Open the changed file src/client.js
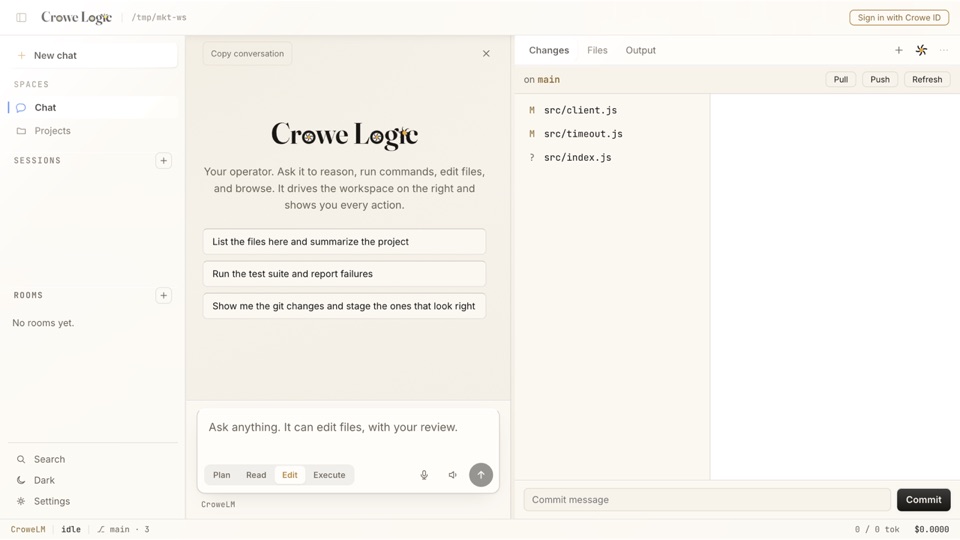The image size is (960, 540). pyautogui.click(x=612, y=110)
